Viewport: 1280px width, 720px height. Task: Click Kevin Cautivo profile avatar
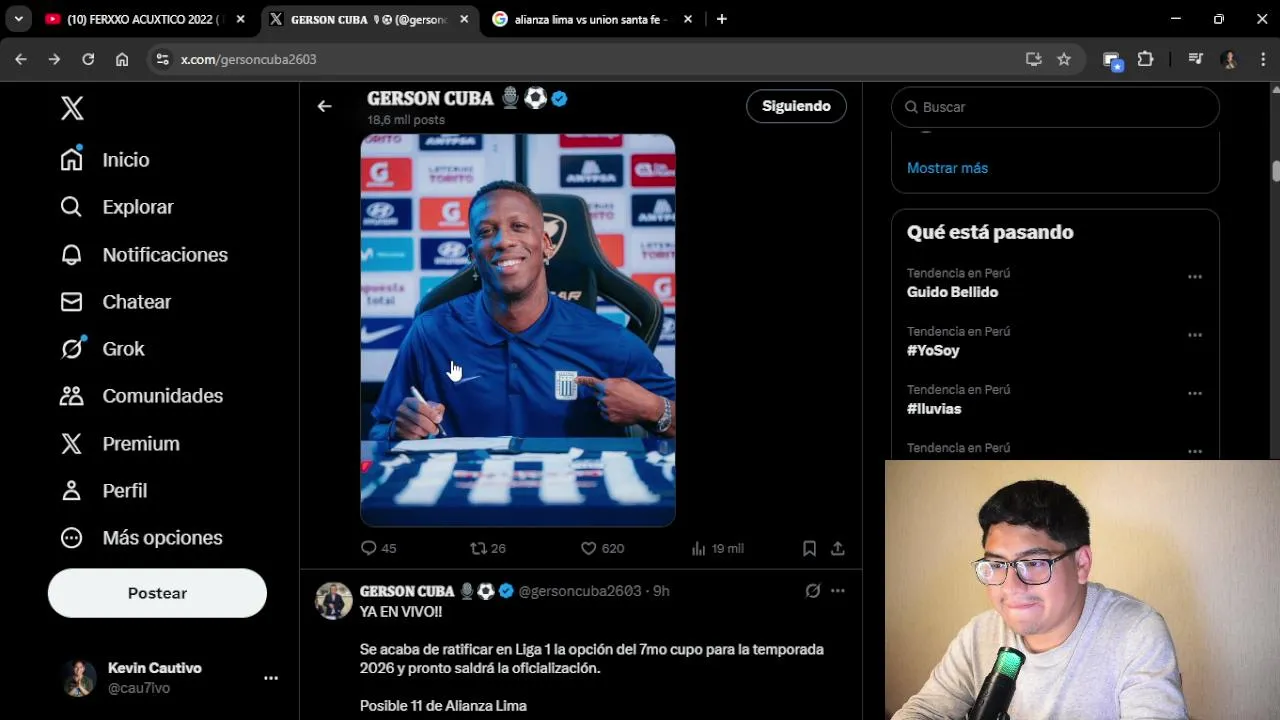pos(80,678)
